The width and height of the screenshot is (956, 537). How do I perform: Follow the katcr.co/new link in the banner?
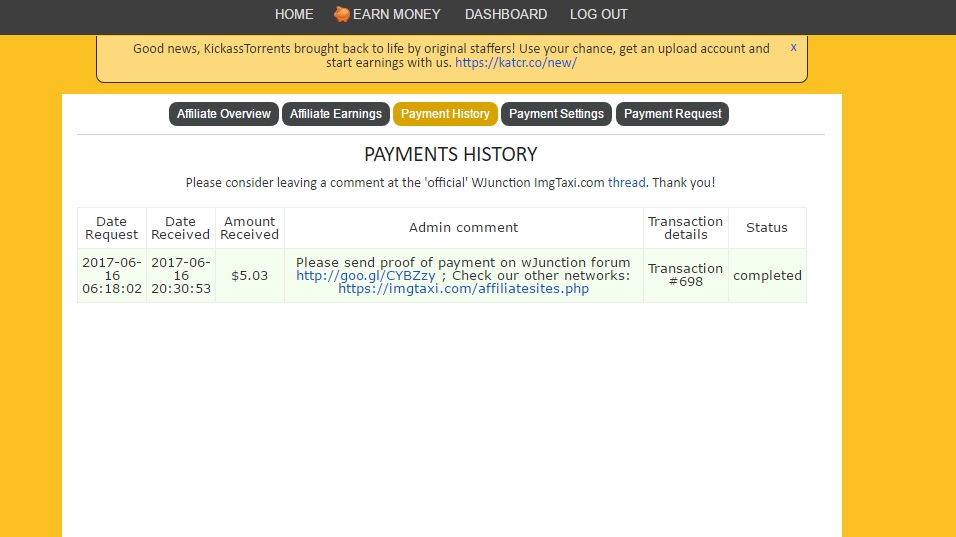coord(516,62)
